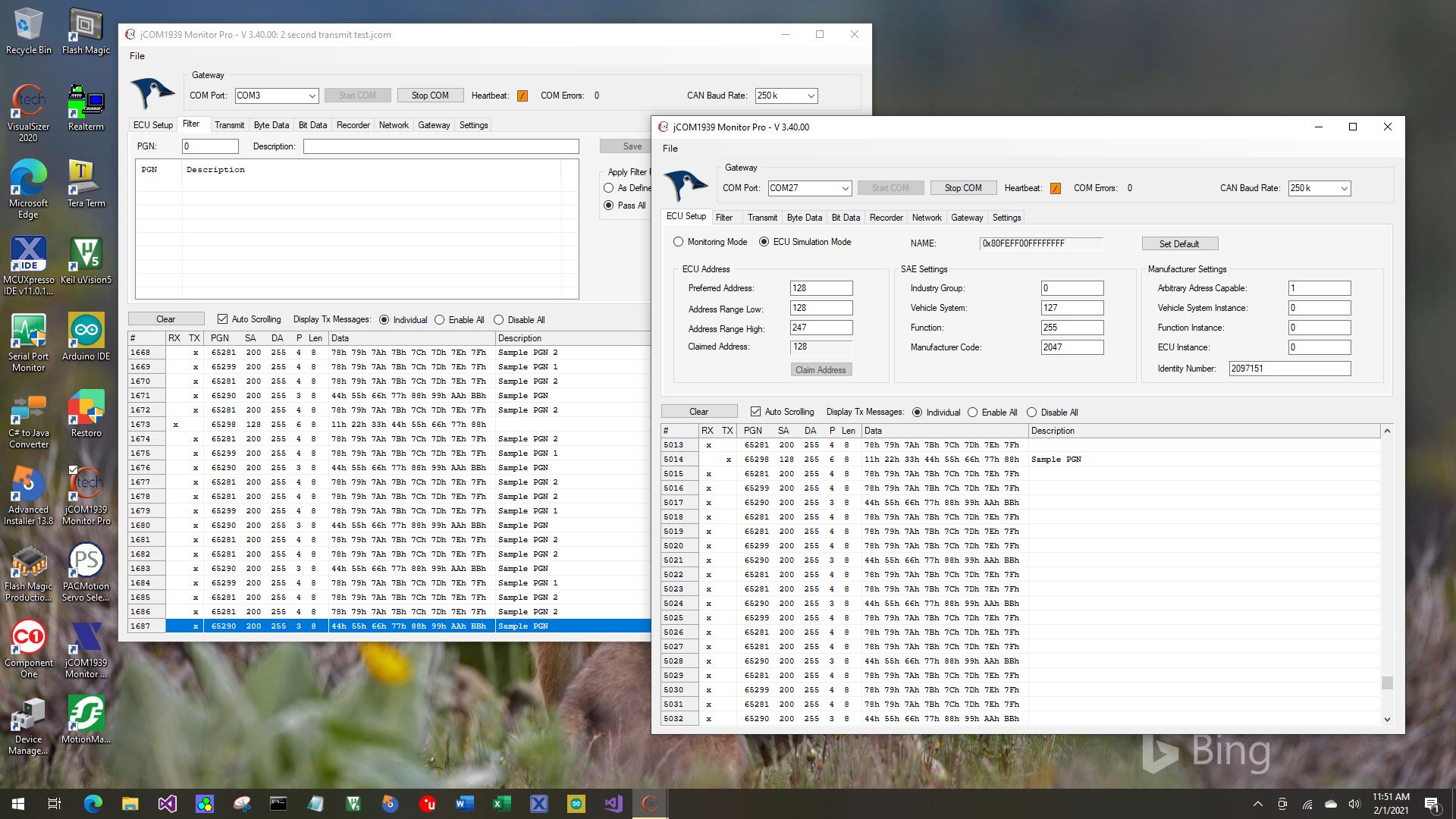Open the Arduino IDE desktop icon
This screenshot has height=819, width=1456.
[x=86, y=332]
